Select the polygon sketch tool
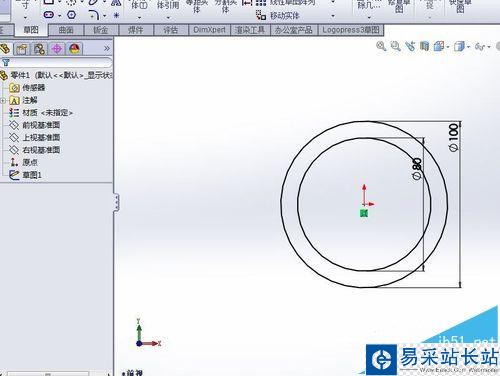 (x=72, y=15)
